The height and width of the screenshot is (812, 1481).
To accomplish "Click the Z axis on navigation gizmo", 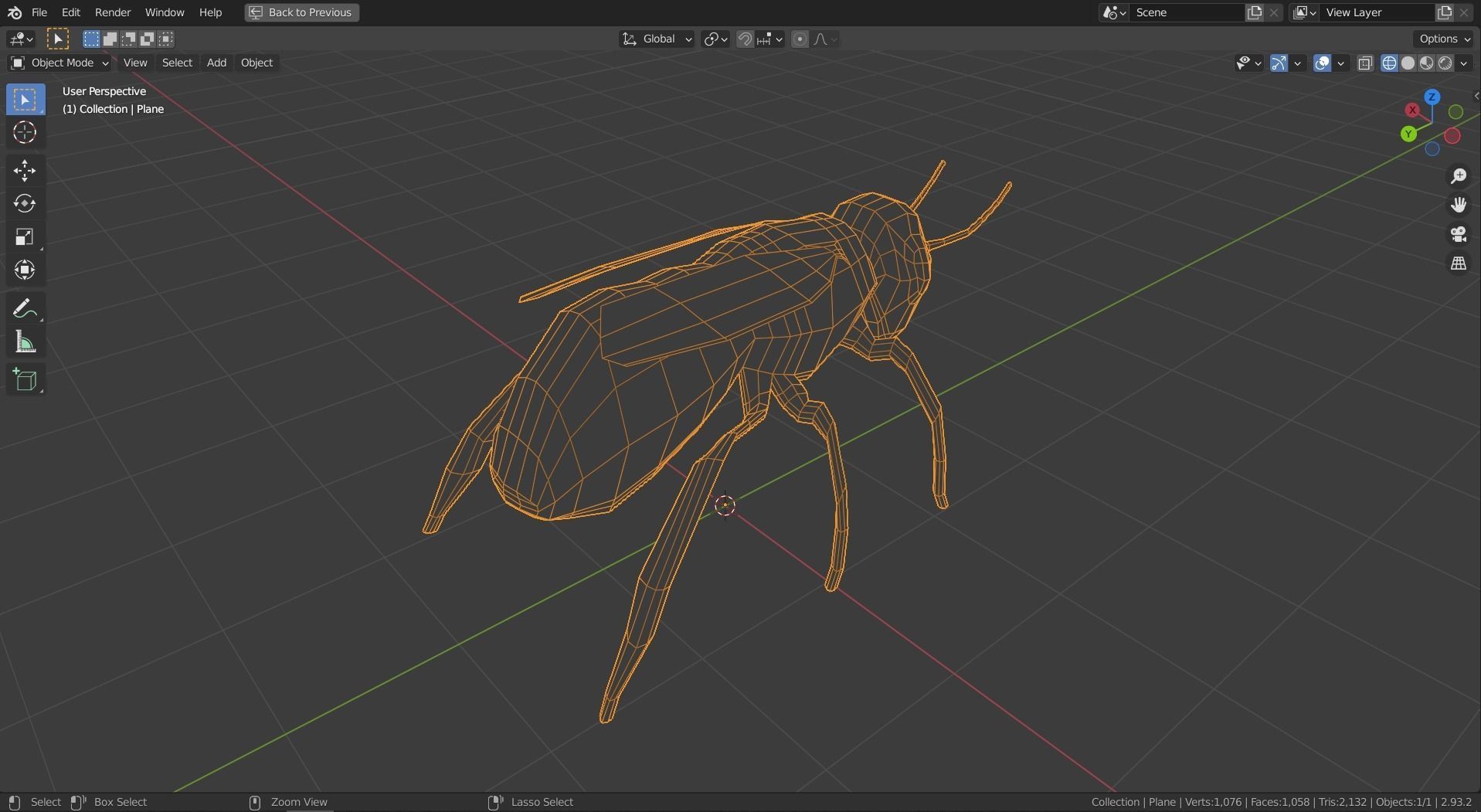I will point(1432,97).
